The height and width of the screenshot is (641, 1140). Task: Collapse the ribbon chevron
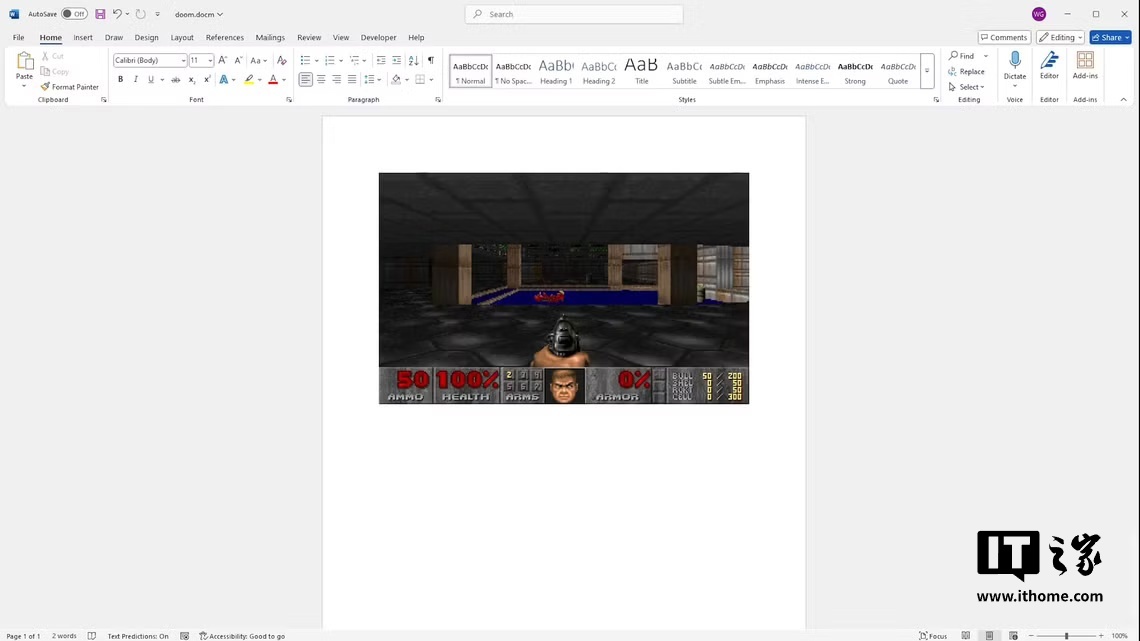click(x=1123, y=100)
